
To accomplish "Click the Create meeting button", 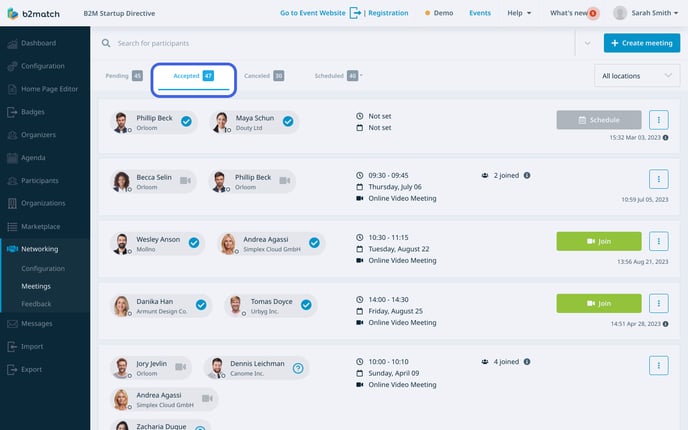I will pos(641,43).
